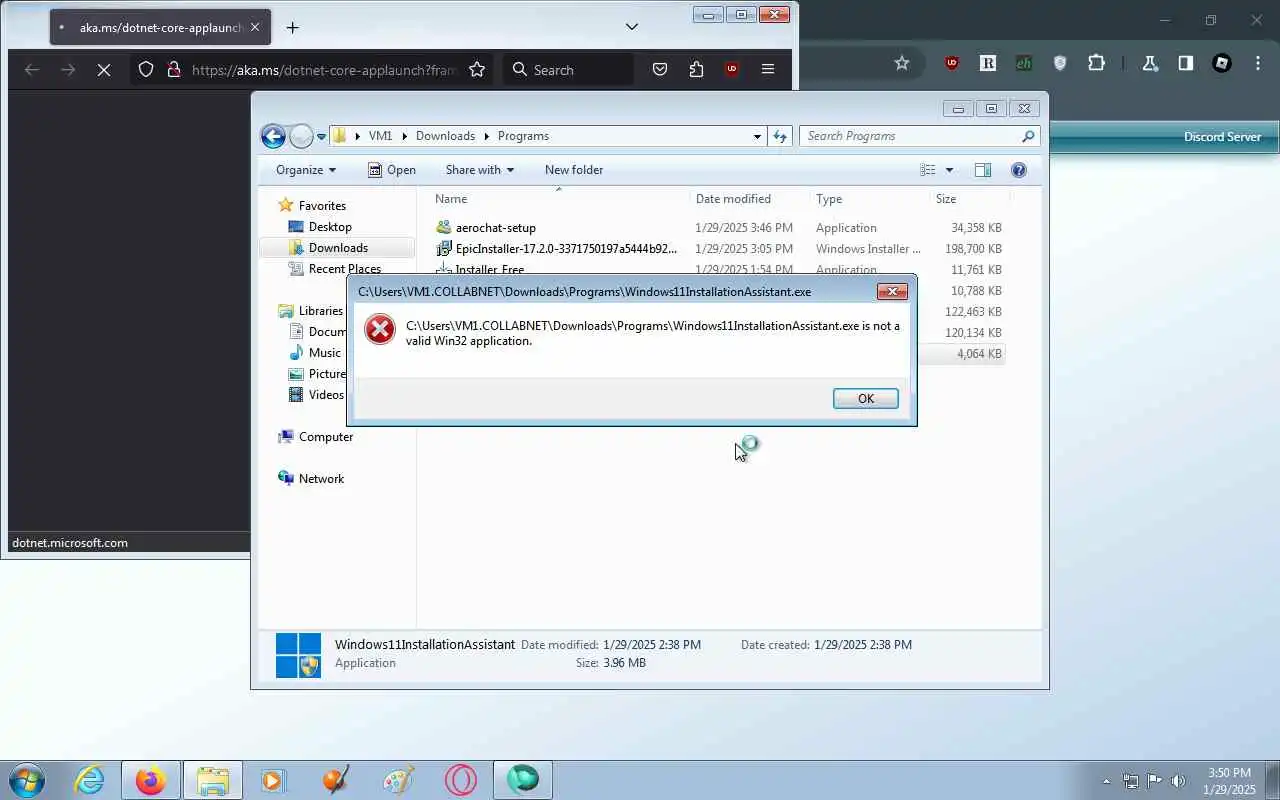Stop loading the Firefox page
The image size is (1280, 800).
(105, 69)
